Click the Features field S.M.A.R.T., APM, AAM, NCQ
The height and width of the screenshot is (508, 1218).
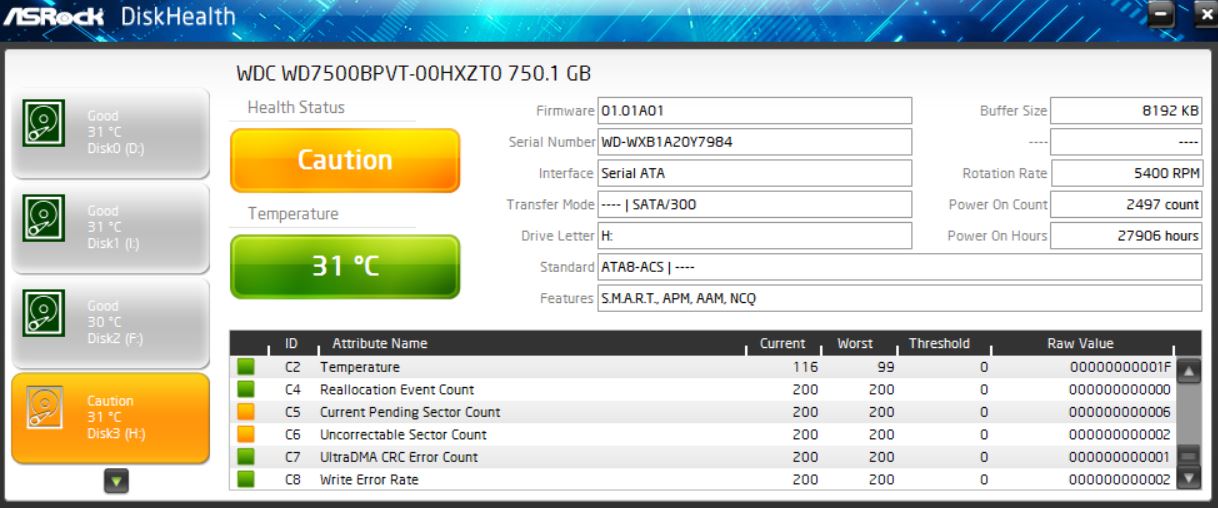[900, 298]
